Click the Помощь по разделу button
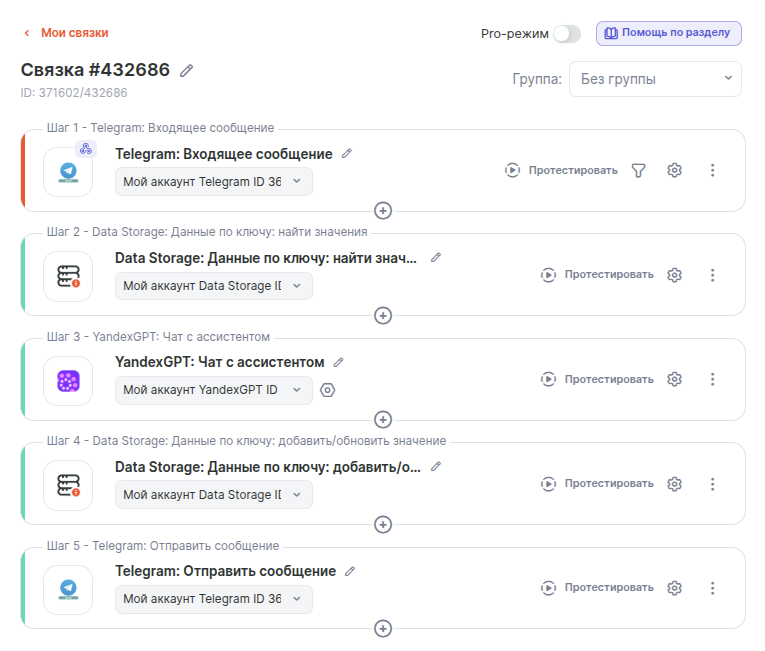Screen dimensions: 765x651 tap(668, 33)
